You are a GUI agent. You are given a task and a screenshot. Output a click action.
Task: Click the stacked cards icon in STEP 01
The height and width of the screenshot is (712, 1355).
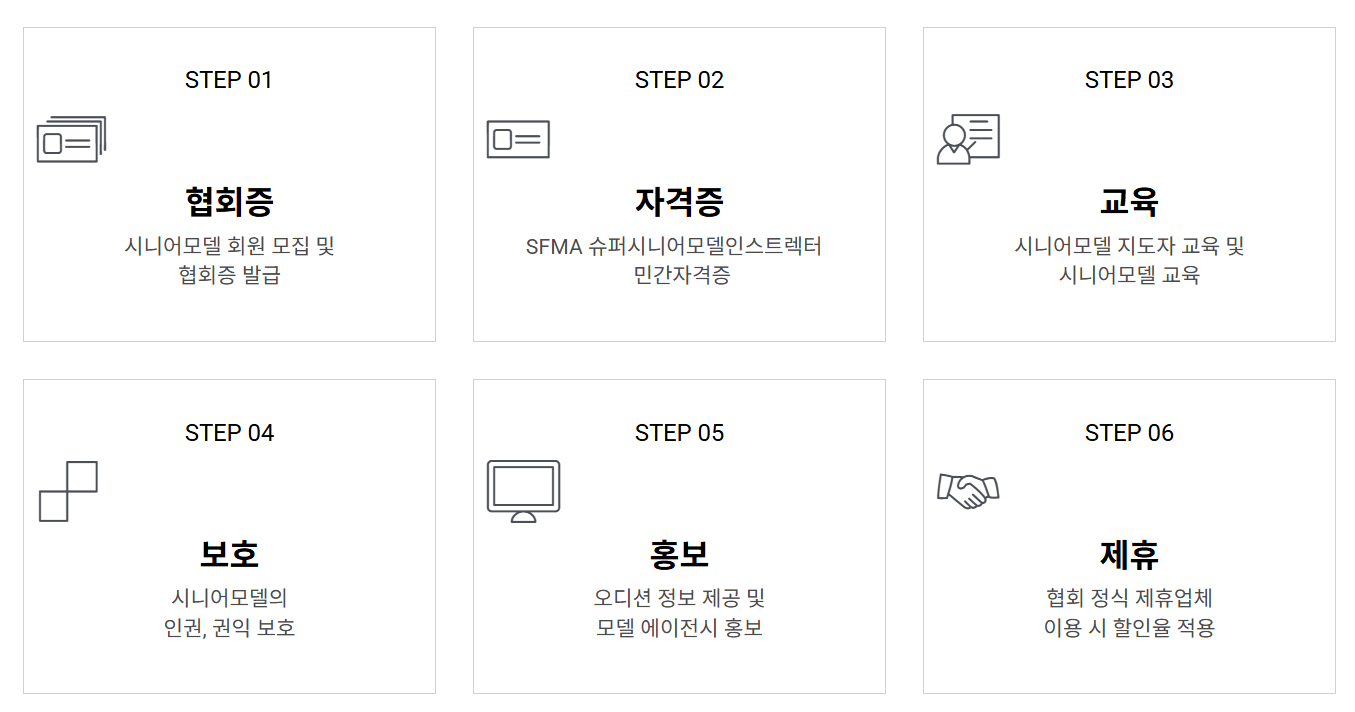(x=71, y=139)
